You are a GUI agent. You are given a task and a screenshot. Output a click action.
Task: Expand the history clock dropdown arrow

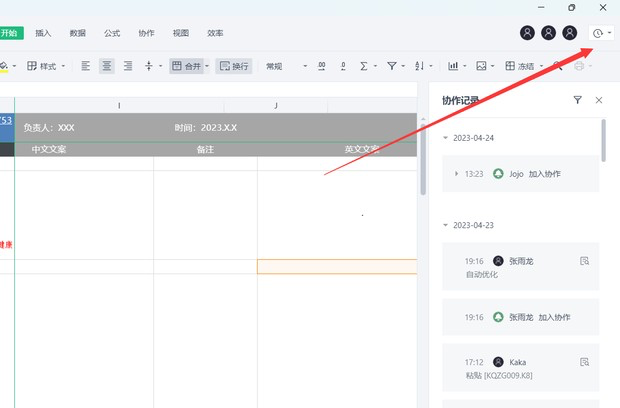coord(609,33)
